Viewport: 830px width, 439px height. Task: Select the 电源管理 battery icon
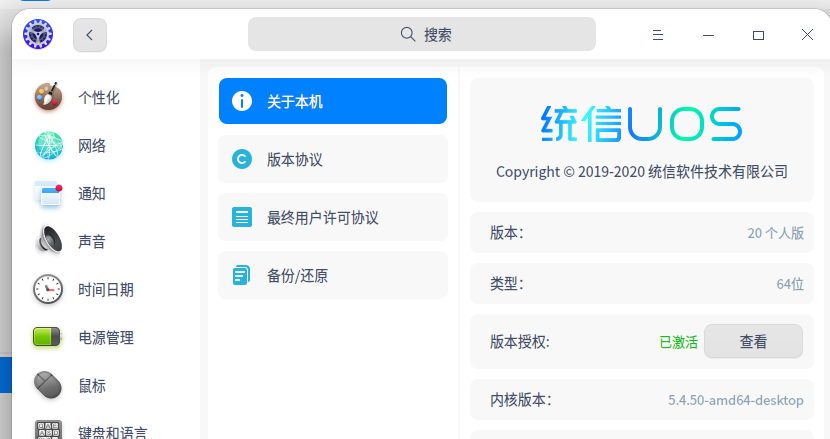(48, 338)
